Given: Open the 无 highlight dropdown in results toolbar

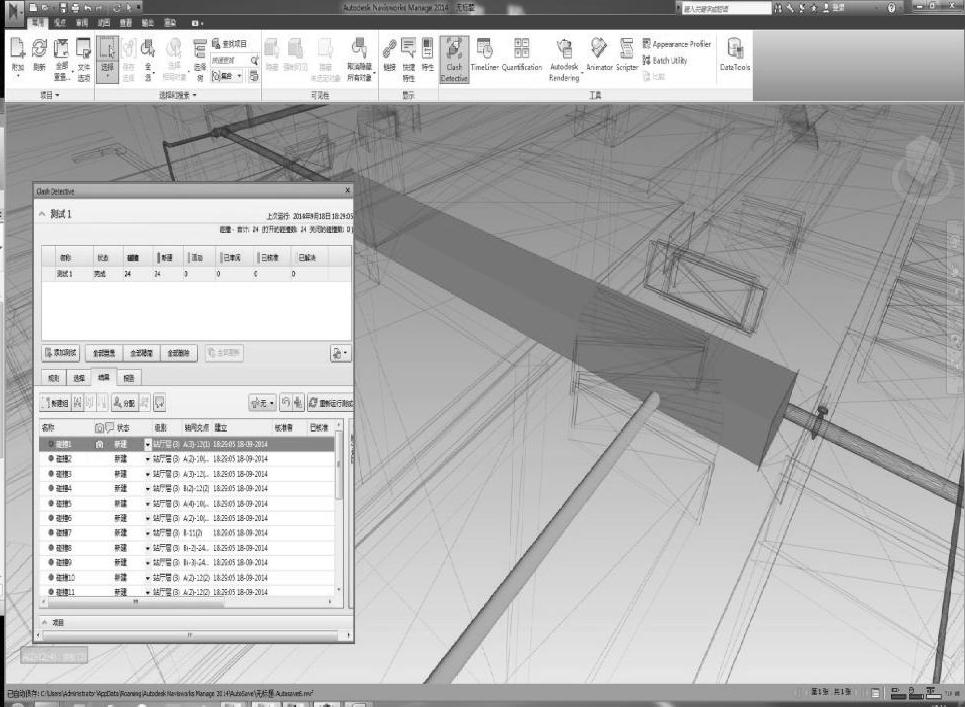Looking at the screenshot, I should [x=262, y=403].
